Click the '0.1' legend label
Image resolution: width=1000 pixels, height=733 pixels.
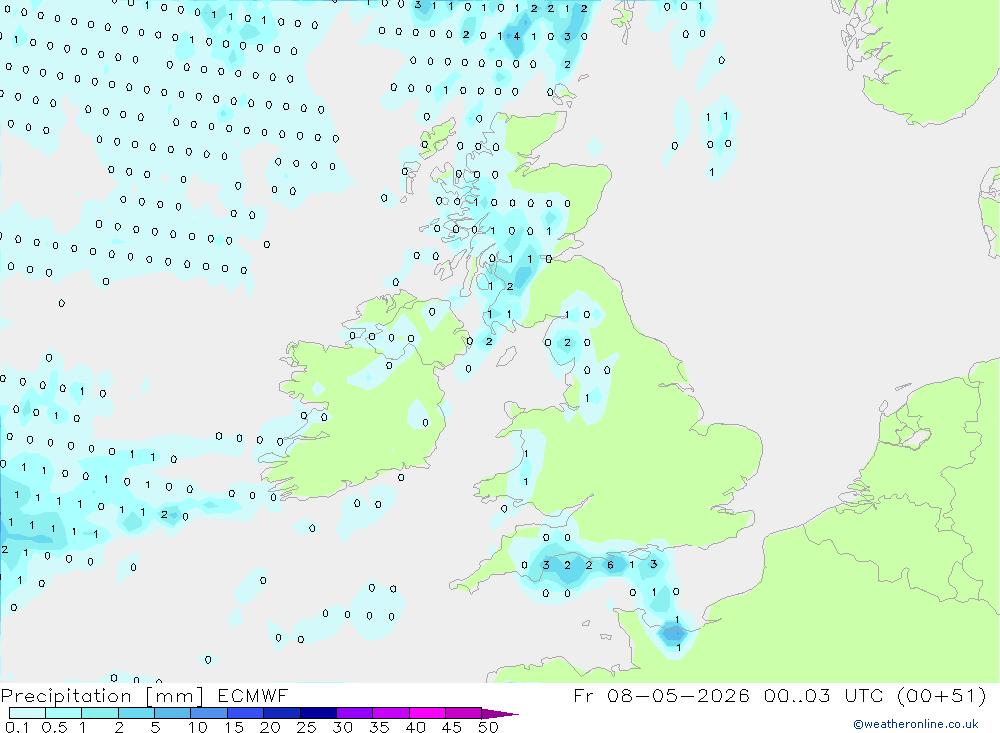point(17,727)
